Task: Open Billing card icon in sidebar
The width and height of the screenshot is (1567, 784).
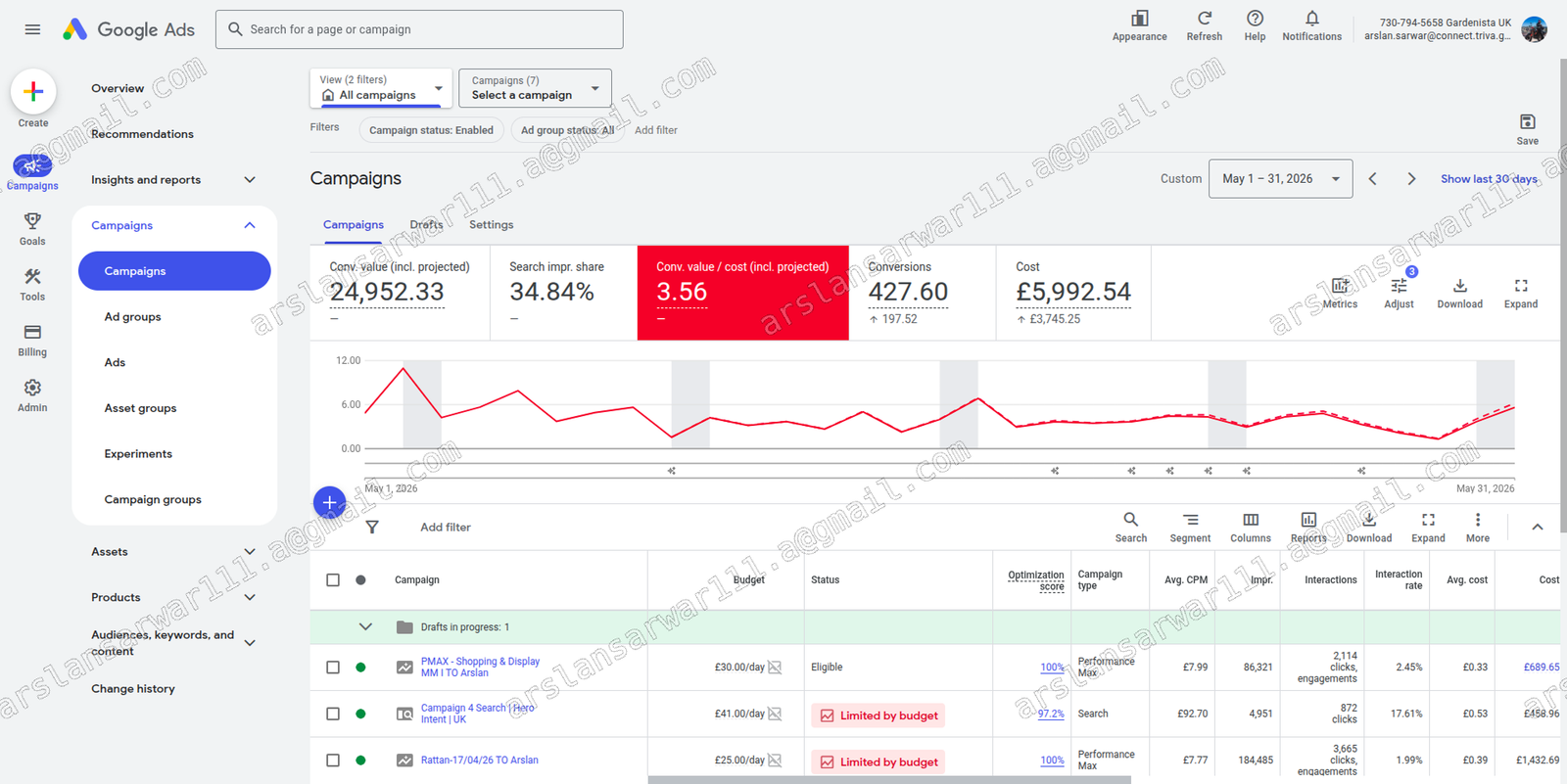Action: coord(32,333)
